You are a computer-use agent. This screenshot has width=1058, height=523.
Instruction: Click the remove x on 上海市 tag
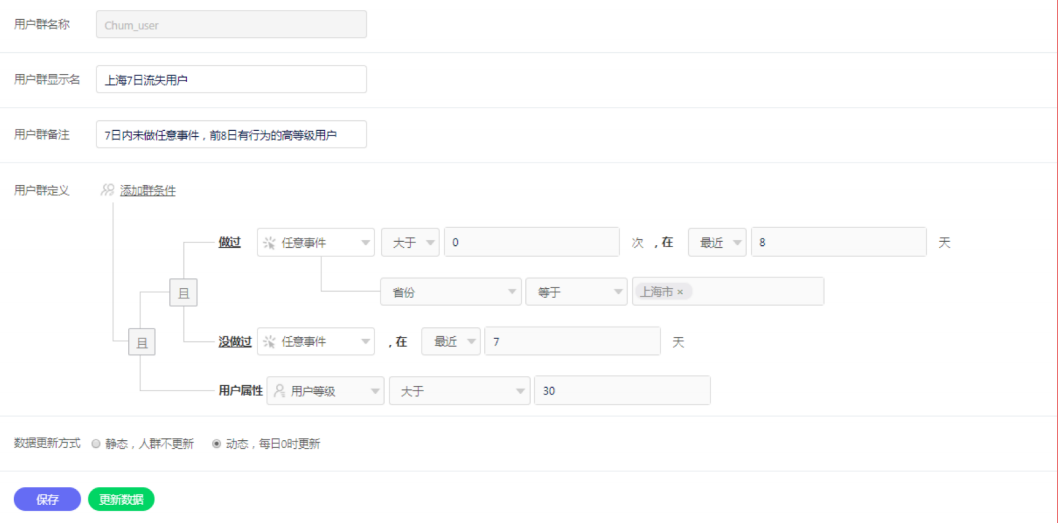(680, 292)
